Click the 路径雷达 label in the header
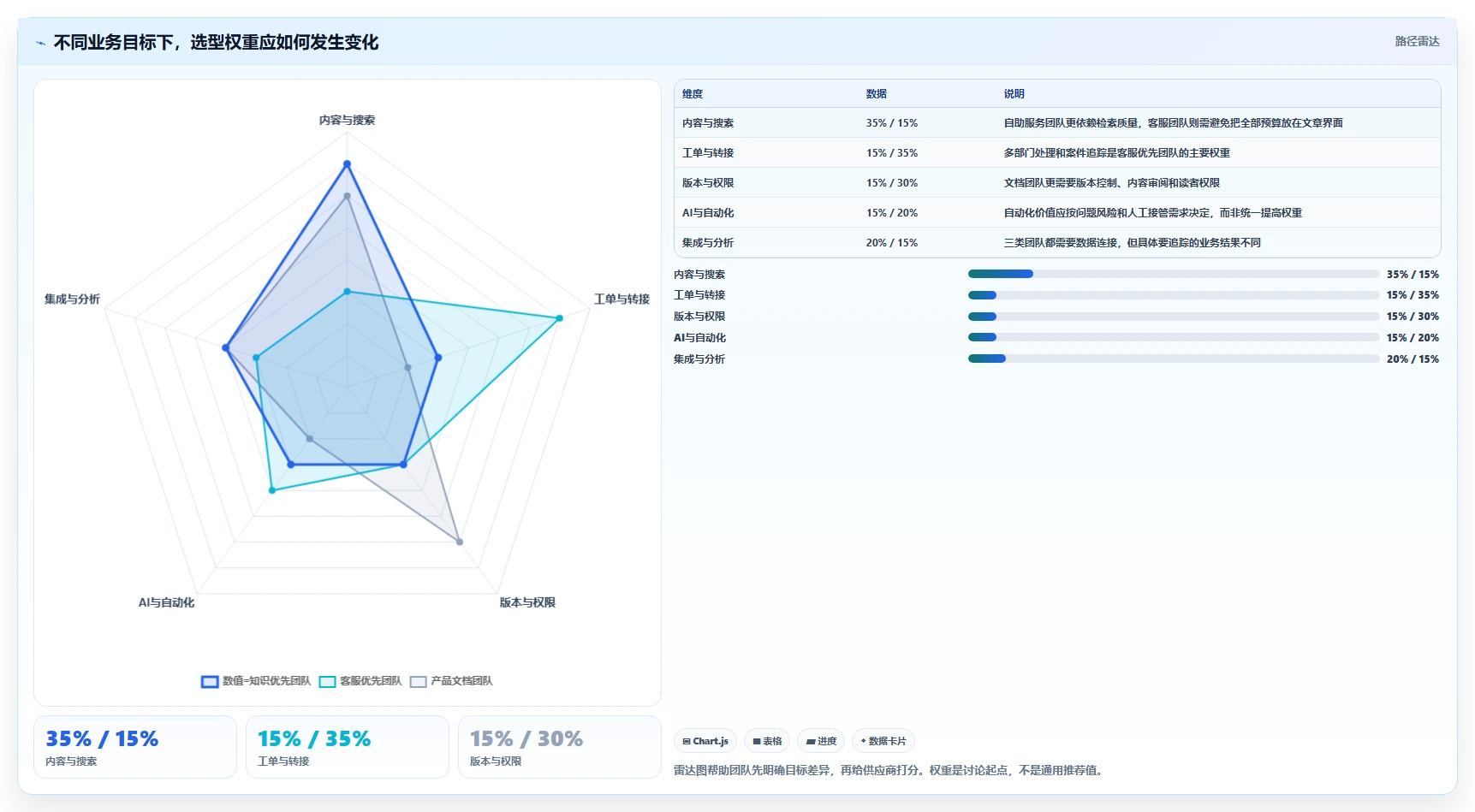The width and height of the screenshot is (1475, 812). click(1418, 41)
